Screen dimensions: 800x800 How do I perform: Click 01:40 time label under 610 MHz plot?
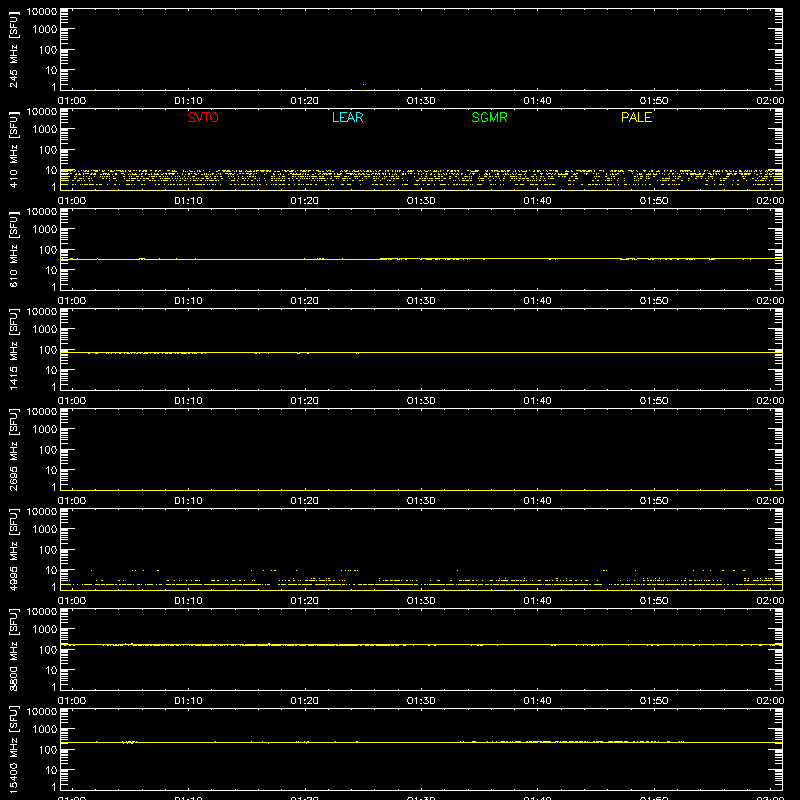click(537, 301)
